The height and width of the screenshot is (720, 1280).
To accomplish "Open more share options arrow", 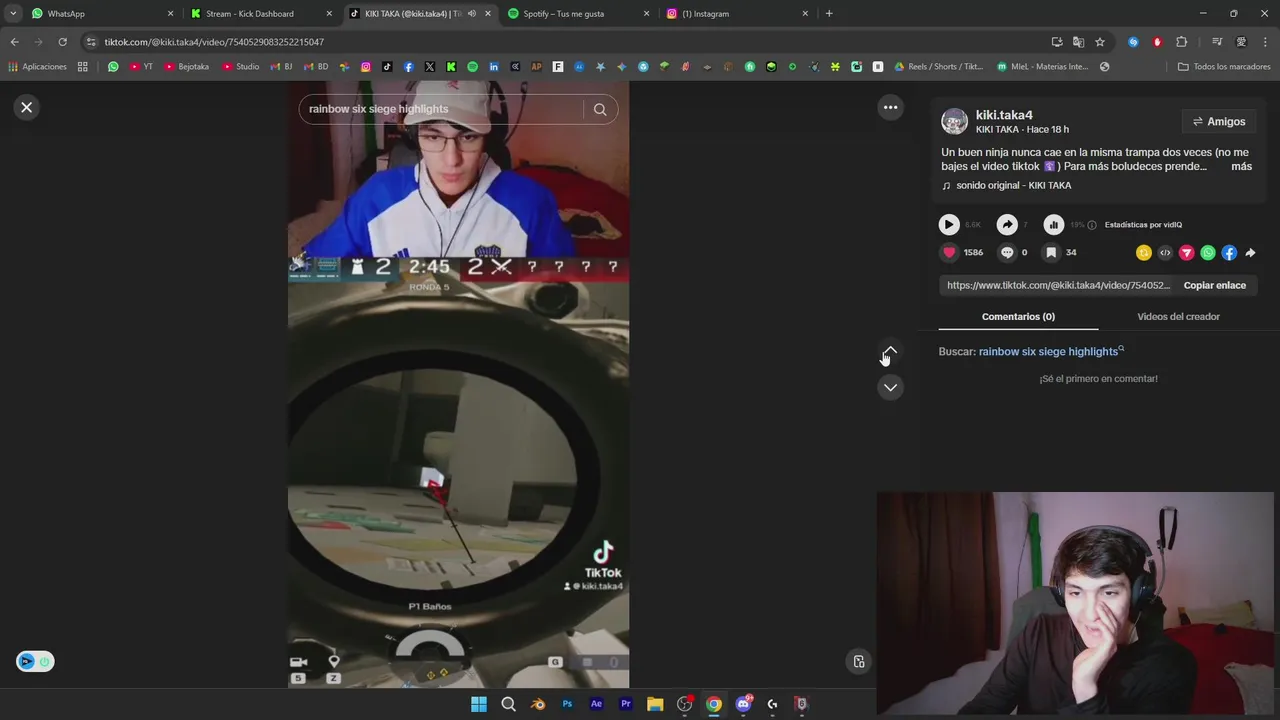I will pos(1250,253).
